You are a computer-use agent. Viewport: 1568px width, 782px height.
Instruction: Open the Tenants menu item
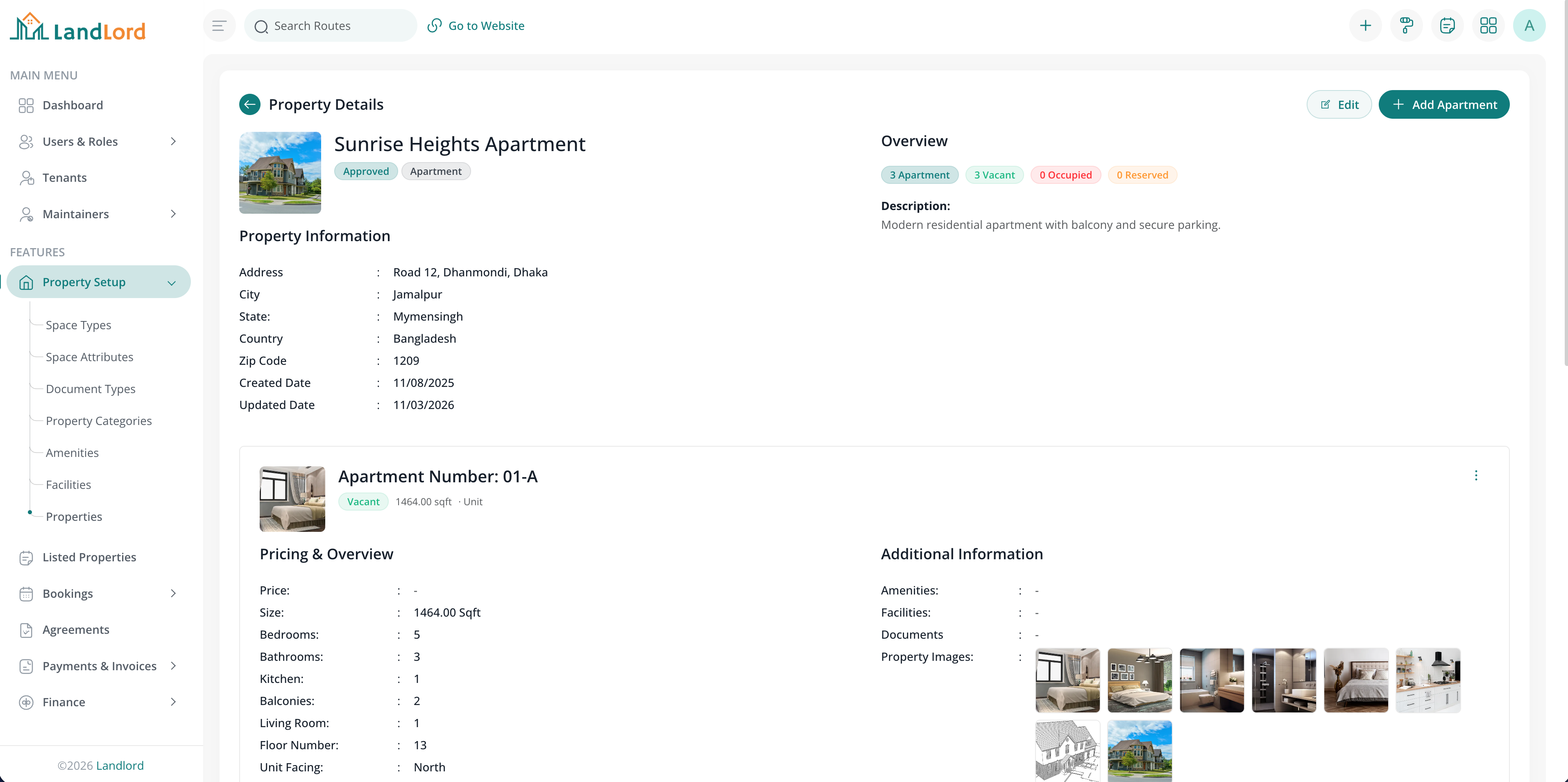pos(65,177)
